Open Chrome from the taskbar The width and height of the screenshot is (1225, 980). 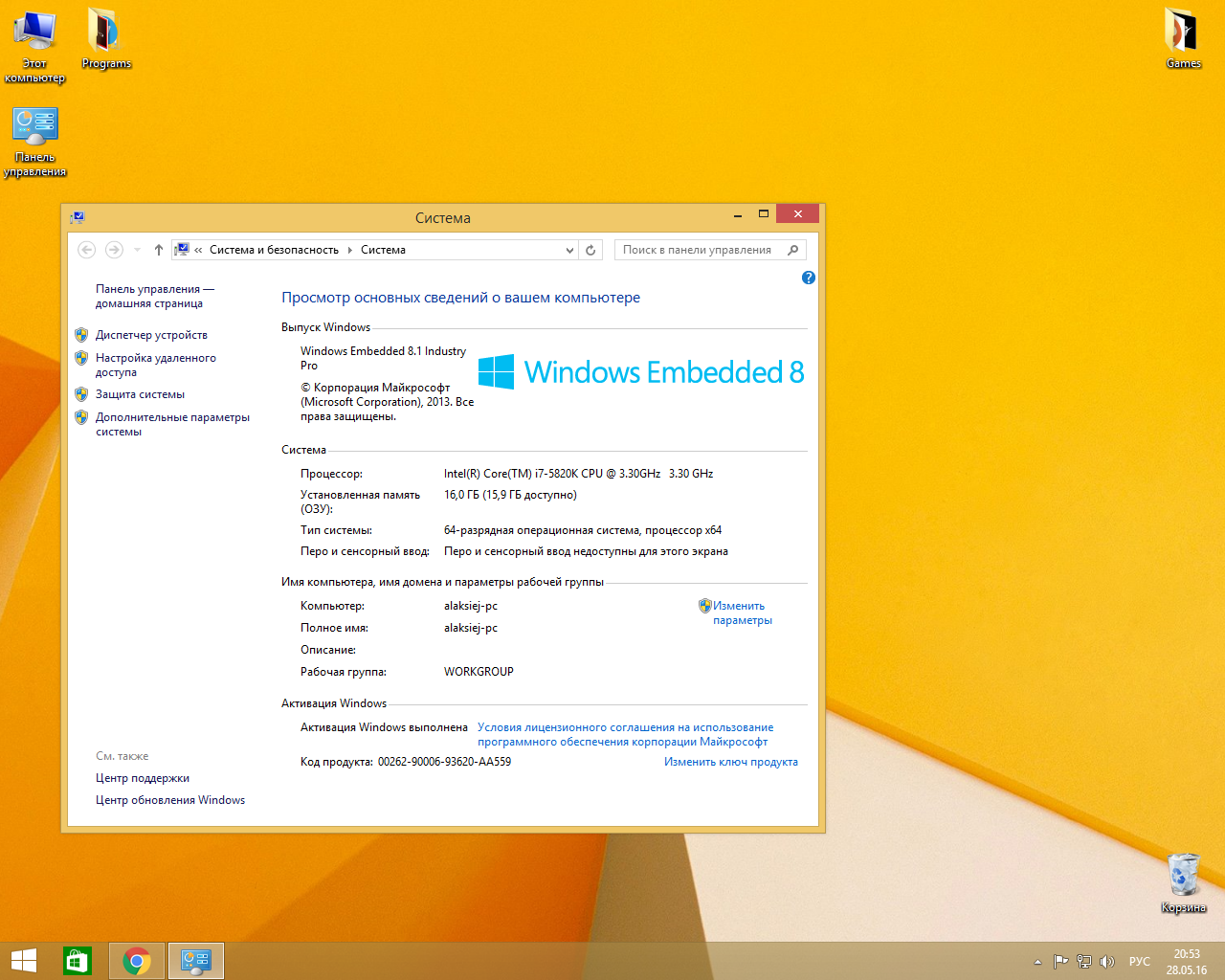[137, 961]
